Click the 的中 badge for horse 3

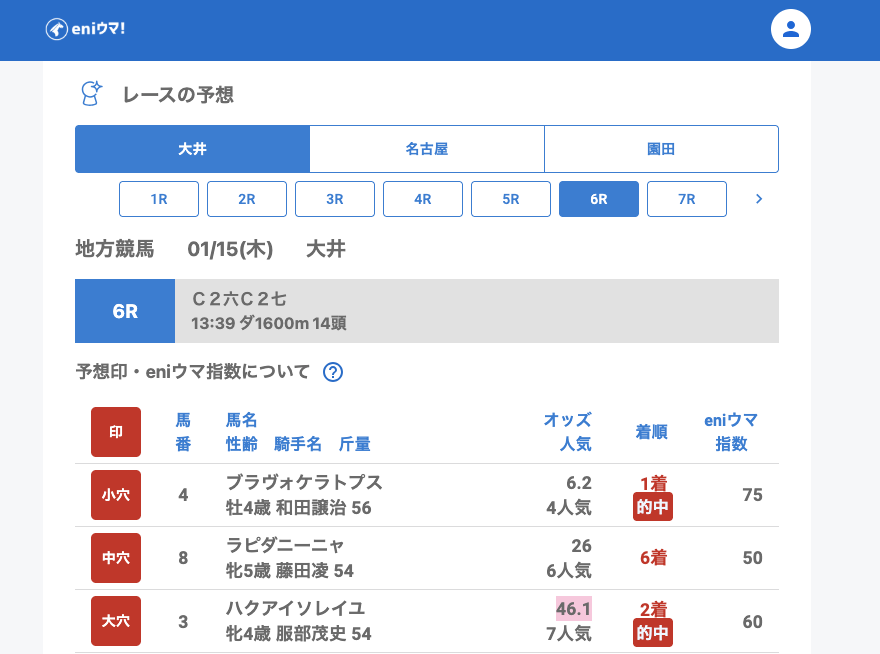(653, 633)
